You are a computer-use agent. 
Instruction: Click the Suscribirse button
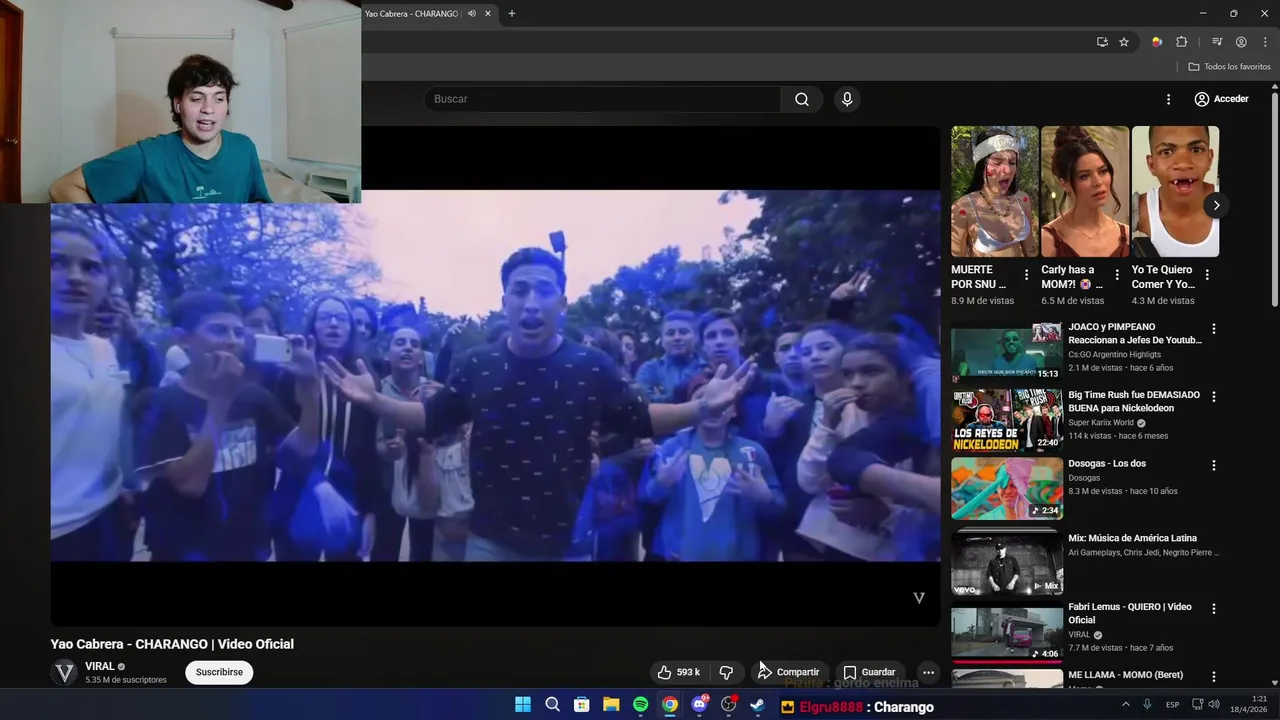pos(219,672)
